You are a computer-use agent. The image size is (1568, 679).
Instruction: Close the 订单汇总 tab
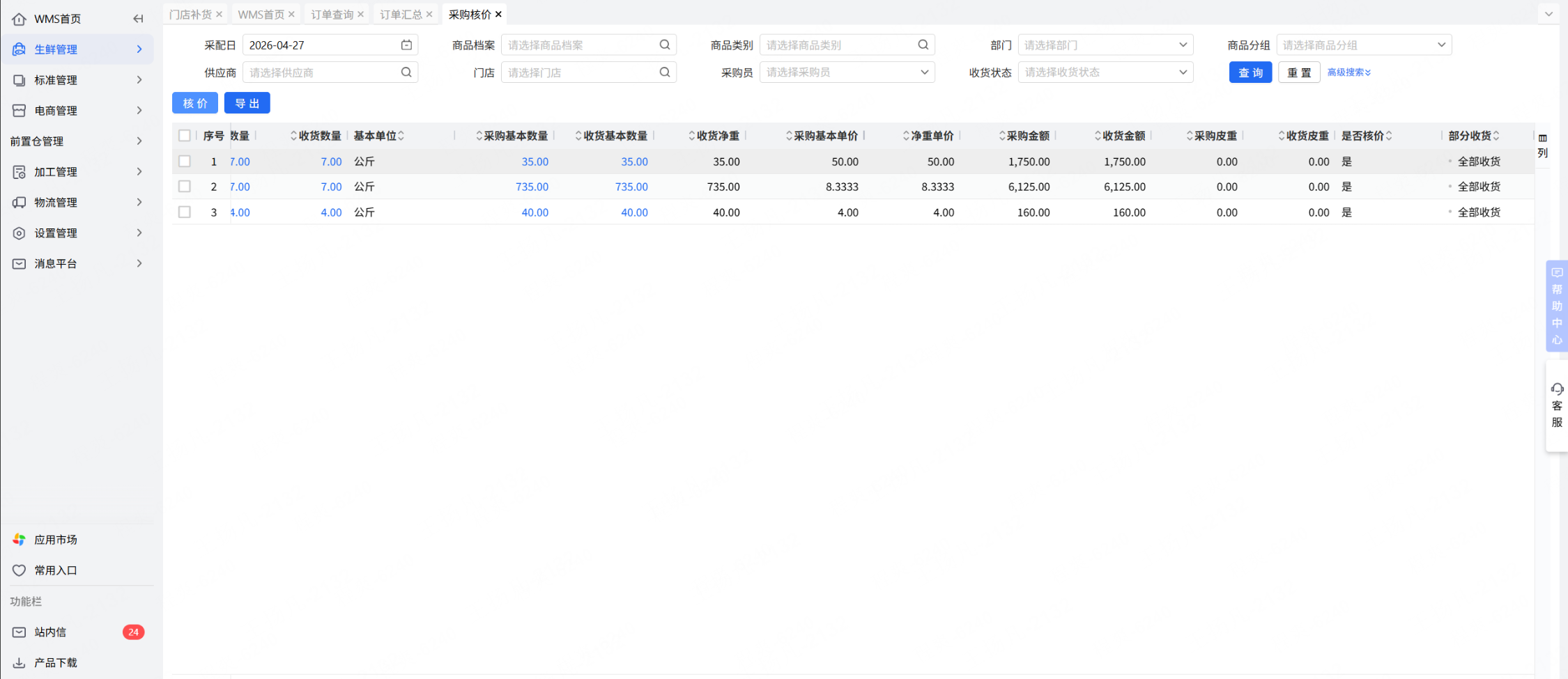[x=429, y=14]
